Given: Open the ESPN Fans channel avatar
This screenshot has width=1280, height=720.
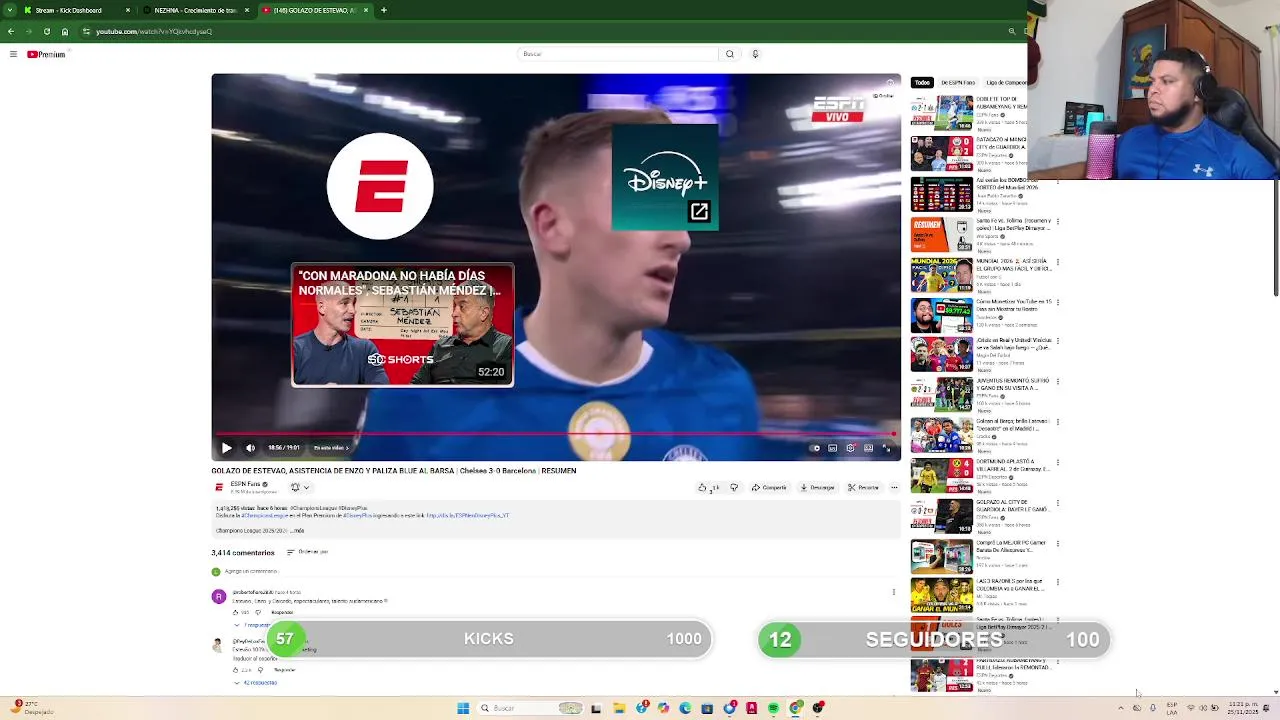Looking at the screenshot, I should click(219, 487).
